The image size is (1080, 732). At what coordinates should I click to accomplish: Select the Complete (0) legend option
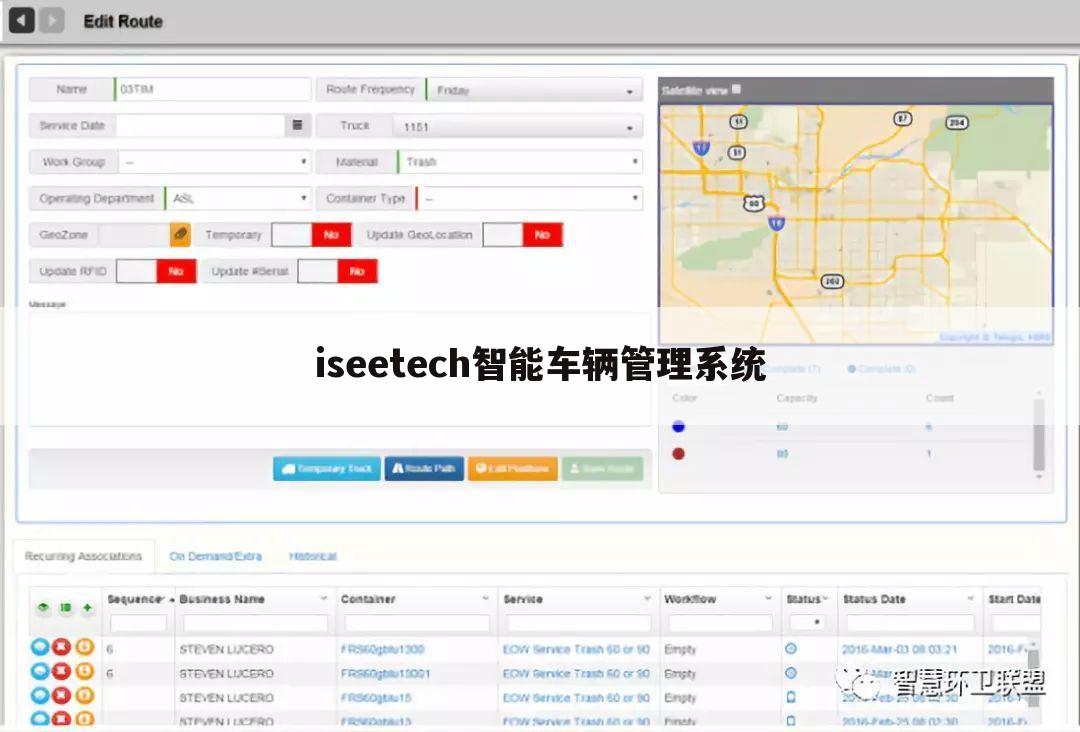pos(882,369)
